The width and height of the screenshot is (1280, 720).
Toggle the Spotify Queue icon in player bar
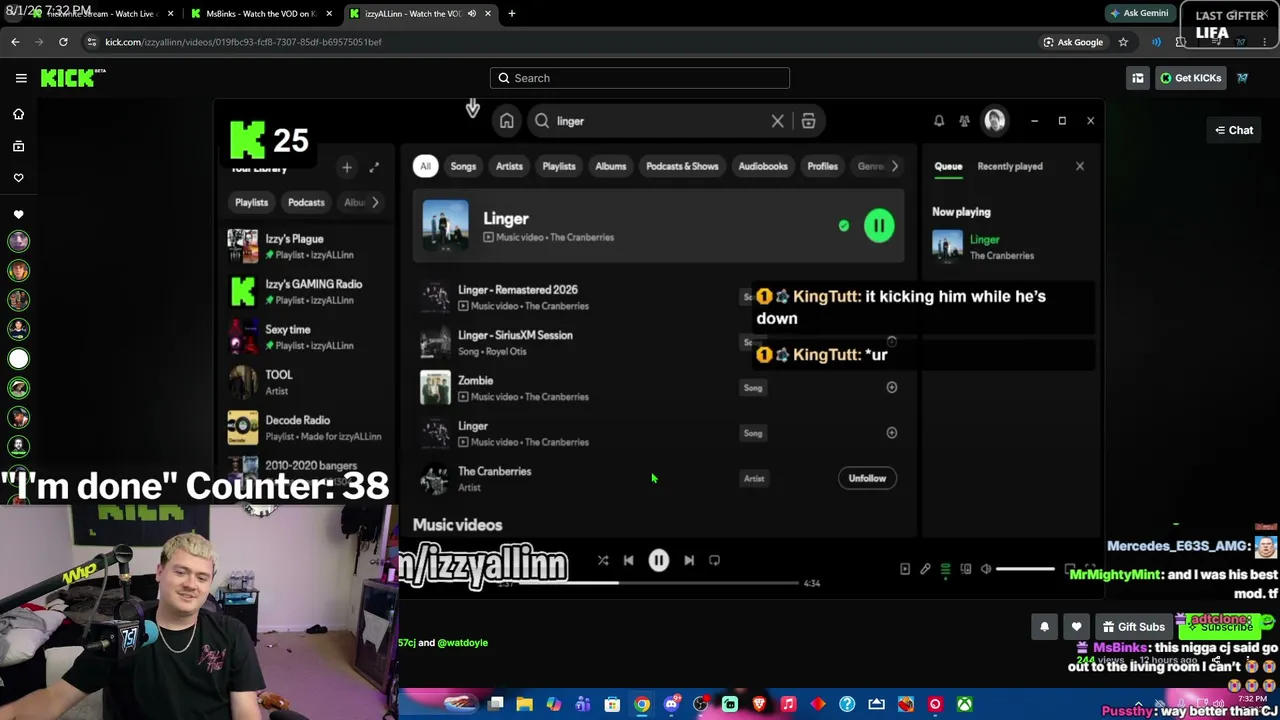tap(945, 569)
